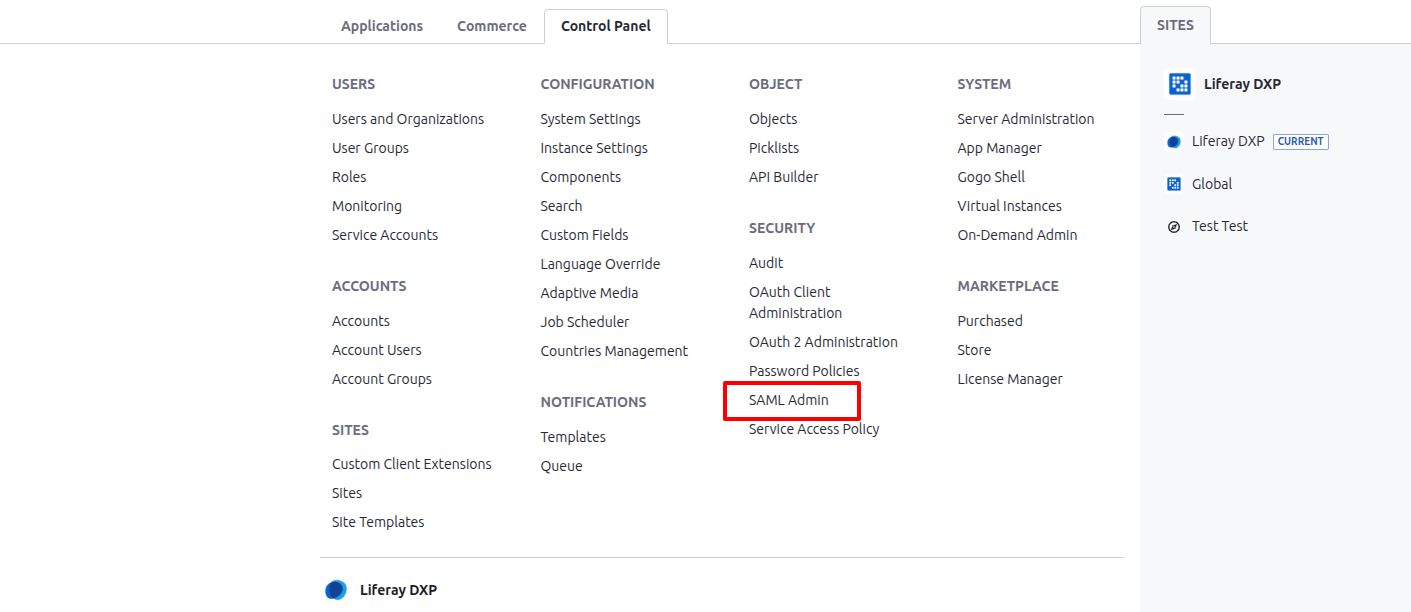Open Monitoring under Users
The image size is (1411, 612).
pos(367,206)
